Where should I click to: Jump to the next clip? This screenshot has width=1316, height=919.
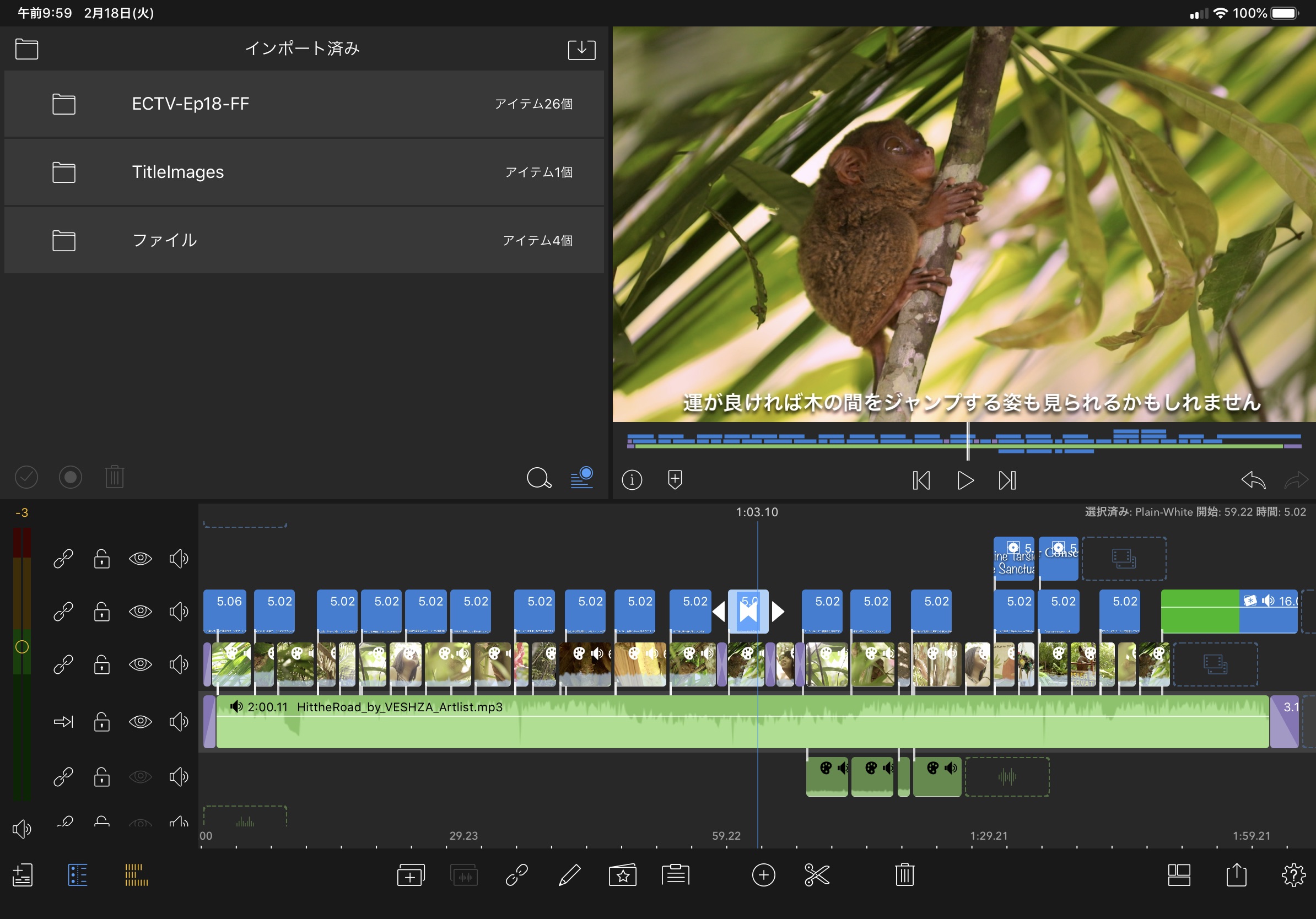pyautogui.click(x=1007, y=480)
